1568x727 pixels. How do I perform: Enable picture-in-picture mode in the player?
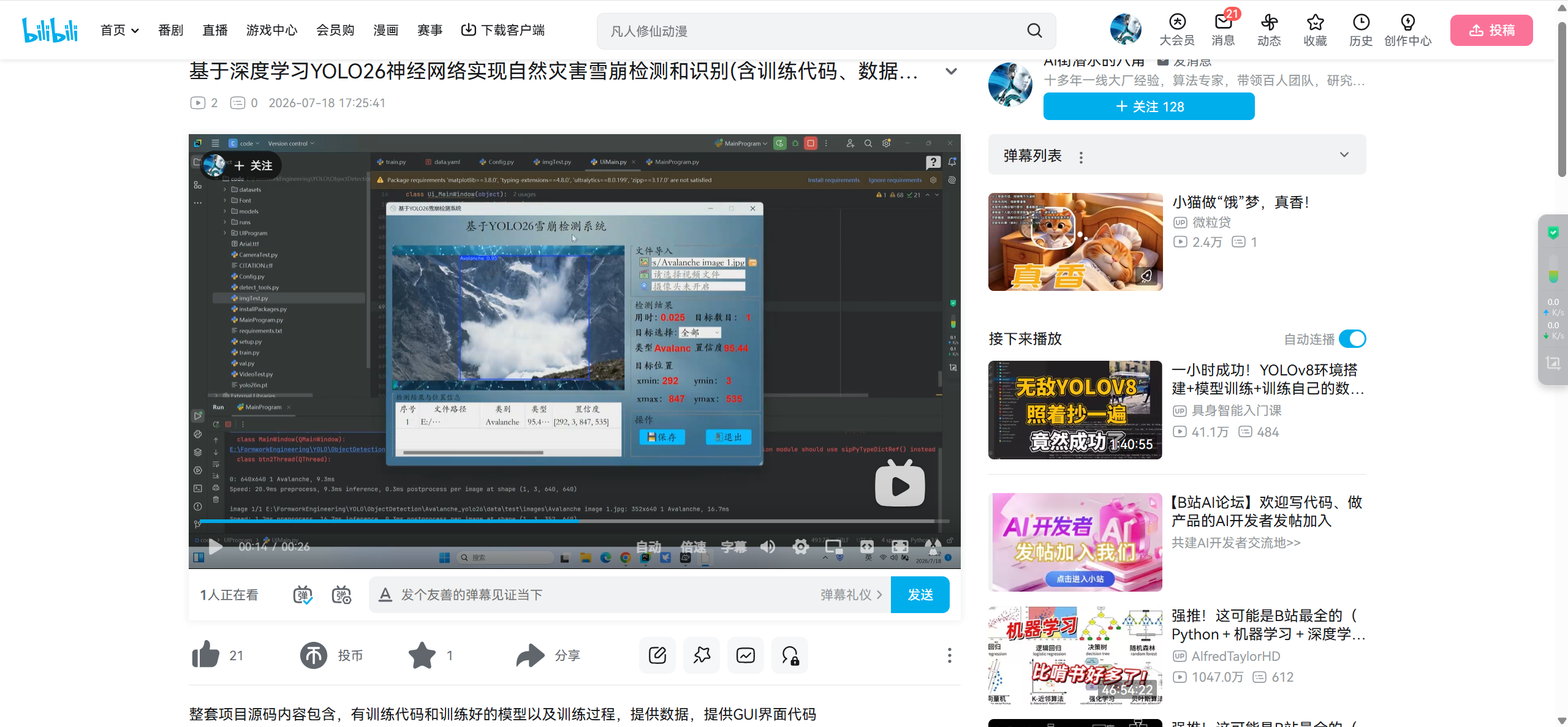click(x=834, y=546)
